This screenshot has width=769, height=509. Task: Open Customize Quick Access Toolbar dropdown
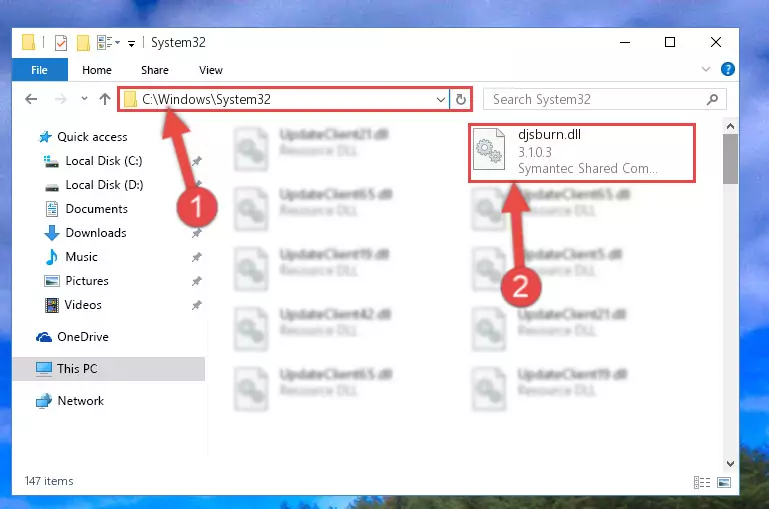tap(131, 44)
